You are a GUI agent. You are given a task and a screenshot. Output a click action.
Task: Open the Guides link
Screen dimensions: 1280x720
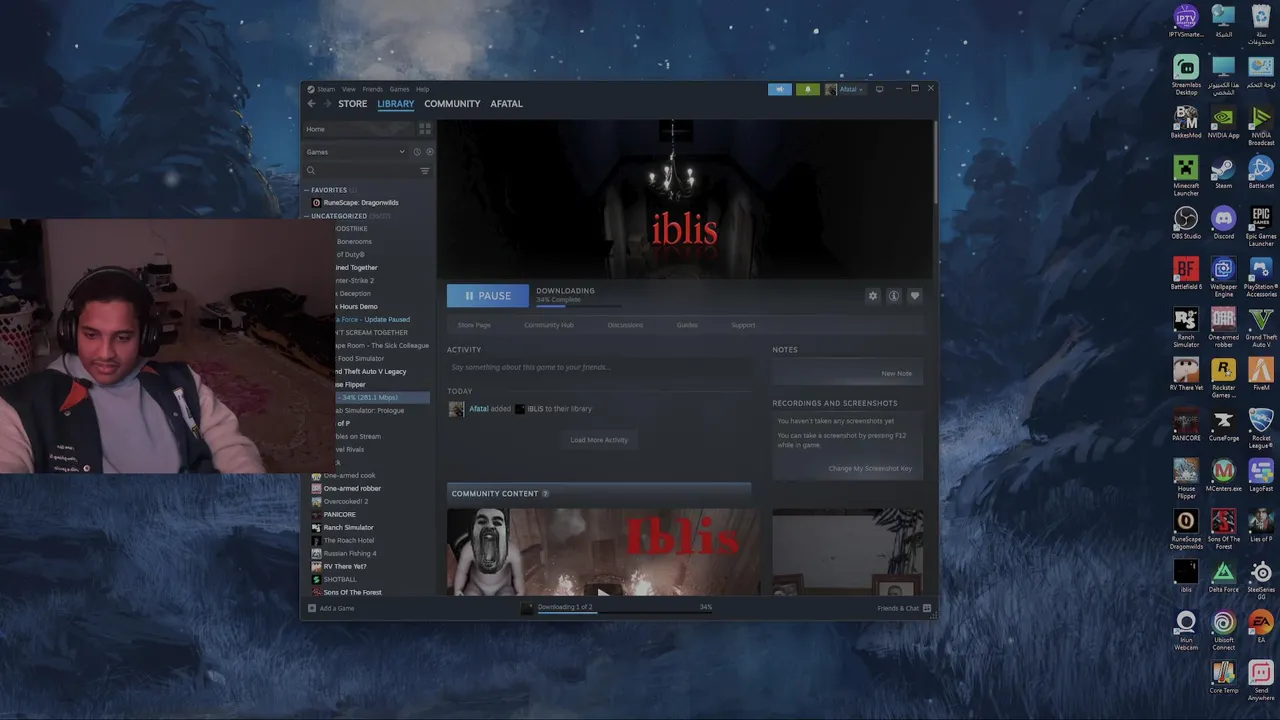687,325
